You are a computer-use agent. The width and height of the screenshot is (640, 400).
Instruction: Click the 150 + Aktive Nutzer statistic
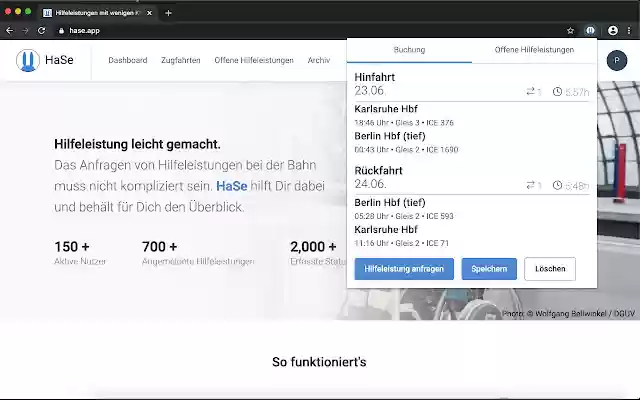pos(80,253)
